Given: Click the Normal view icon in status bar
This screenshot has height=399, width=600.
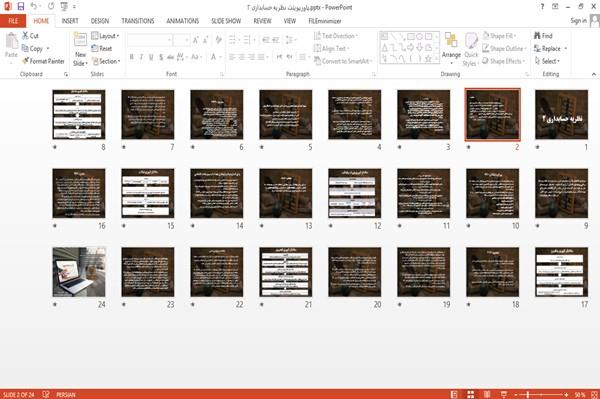Looking at the screenshot, I should click(454, 394).
